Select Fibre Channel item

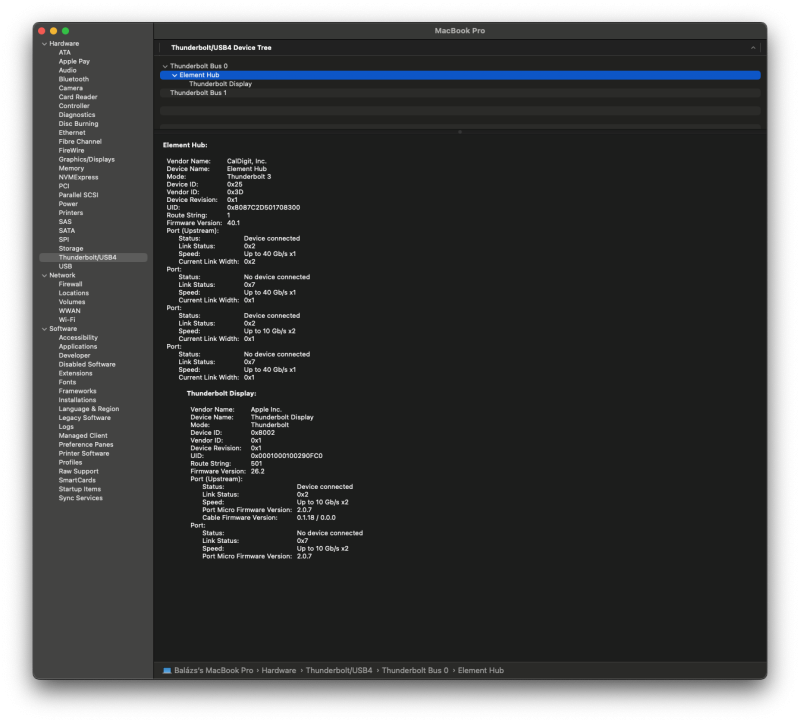coord(80,142)
